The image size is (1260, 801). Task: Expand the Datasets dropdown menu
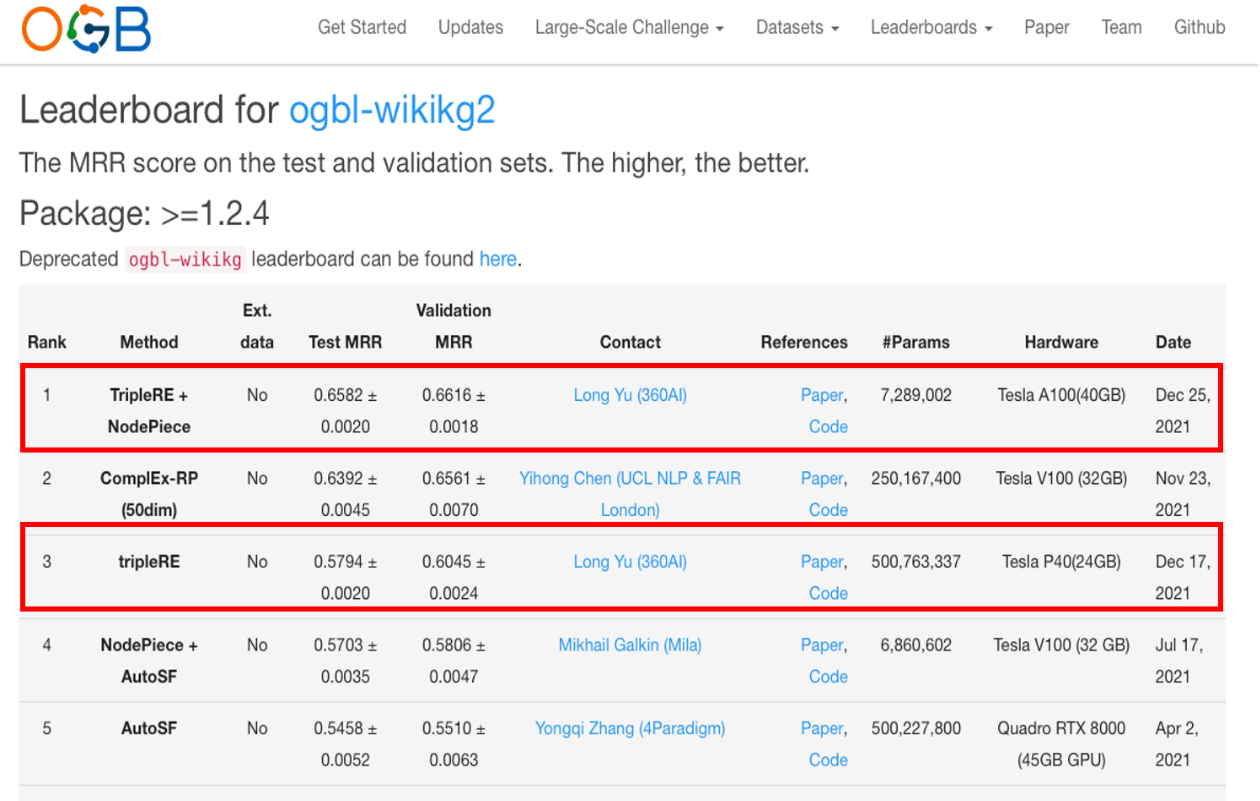pos(797,28)
